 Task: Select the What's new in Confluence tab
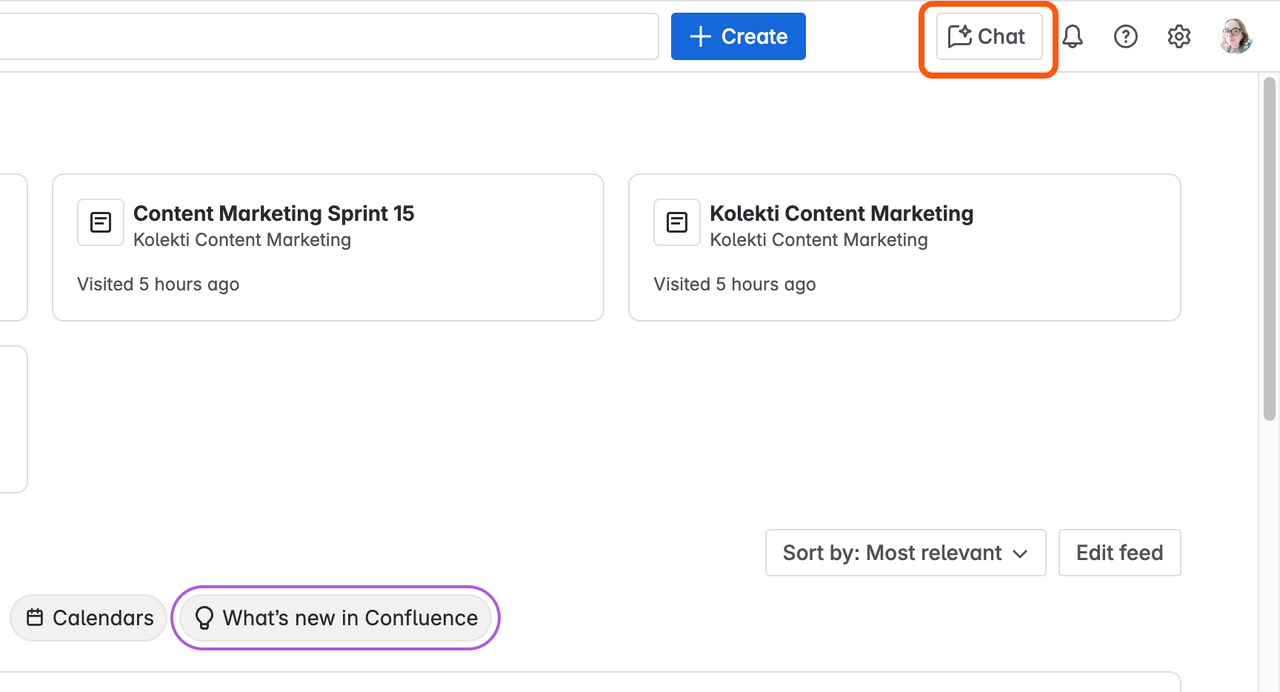336,618
